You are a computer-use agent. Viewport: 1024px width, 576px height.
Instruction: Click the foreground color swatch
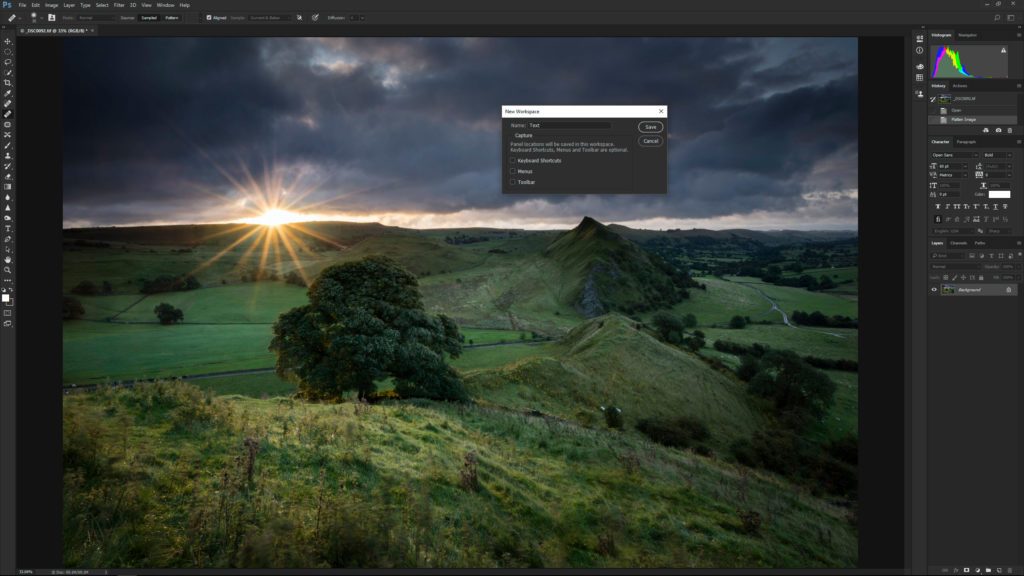pyautogui.click(x=5, y=298)
